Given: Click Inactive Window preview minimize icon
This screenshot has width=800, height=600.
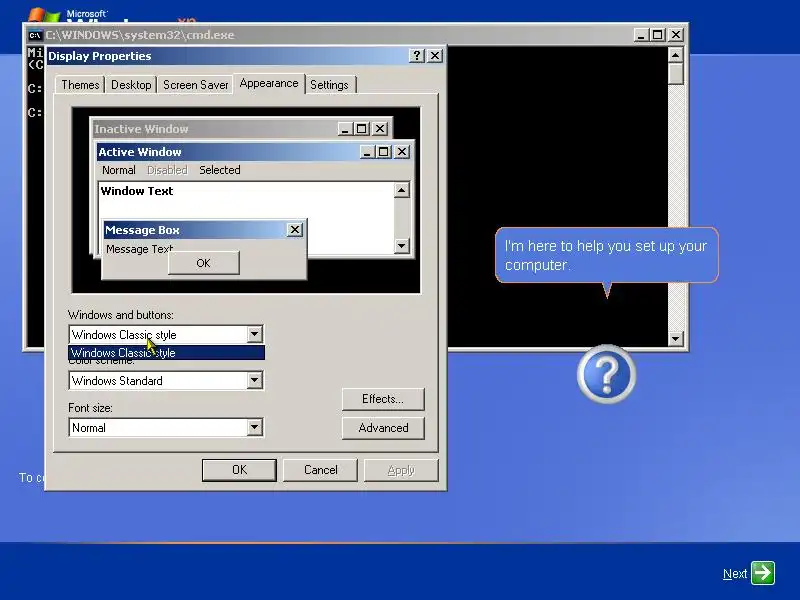Looking at the screenshot, I should click(345, 129).
